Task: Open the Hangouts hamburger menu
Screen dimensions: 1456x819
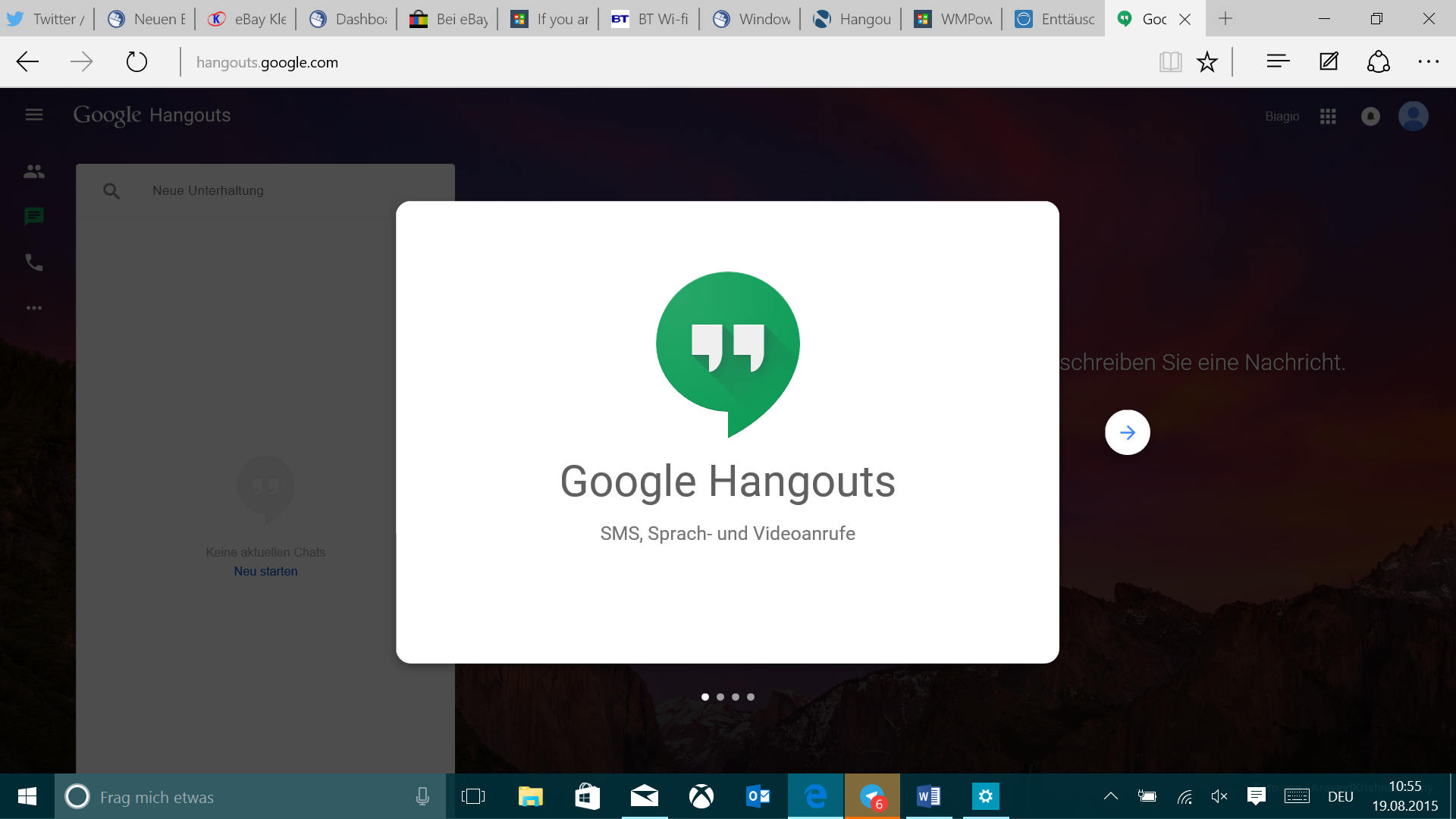Action: (34, 115)
